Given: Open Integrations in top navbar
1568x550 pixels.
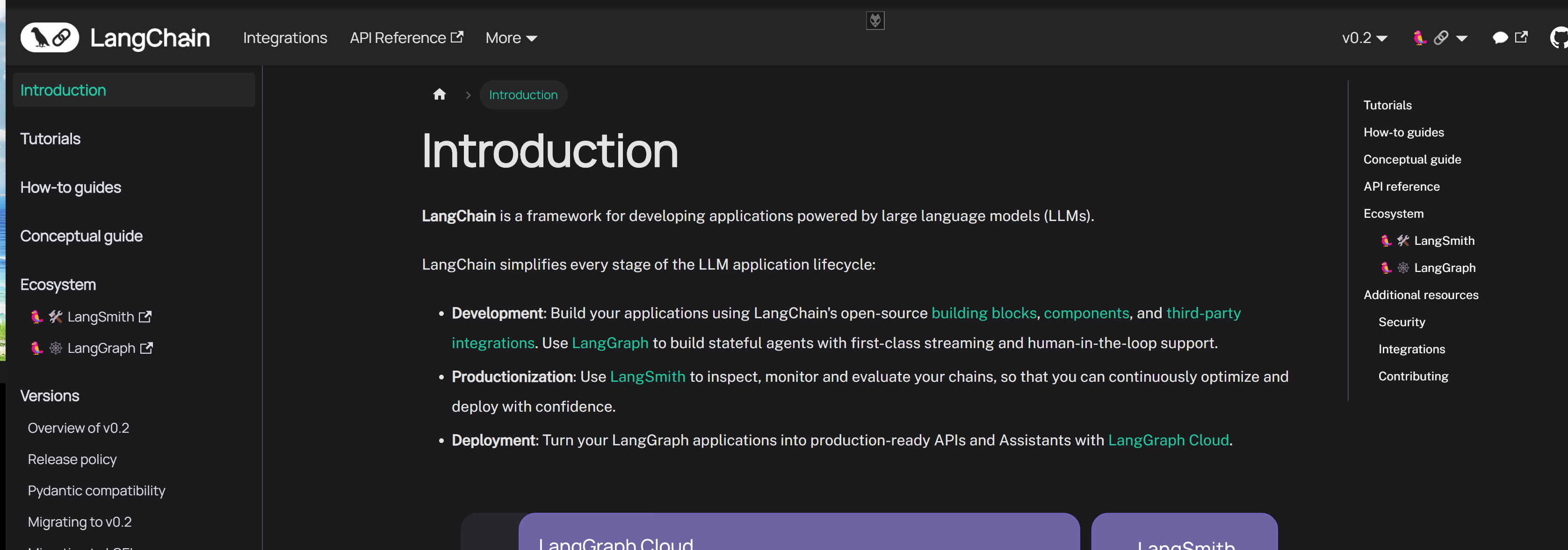Looking at the screenshot, I should point(285,38).
